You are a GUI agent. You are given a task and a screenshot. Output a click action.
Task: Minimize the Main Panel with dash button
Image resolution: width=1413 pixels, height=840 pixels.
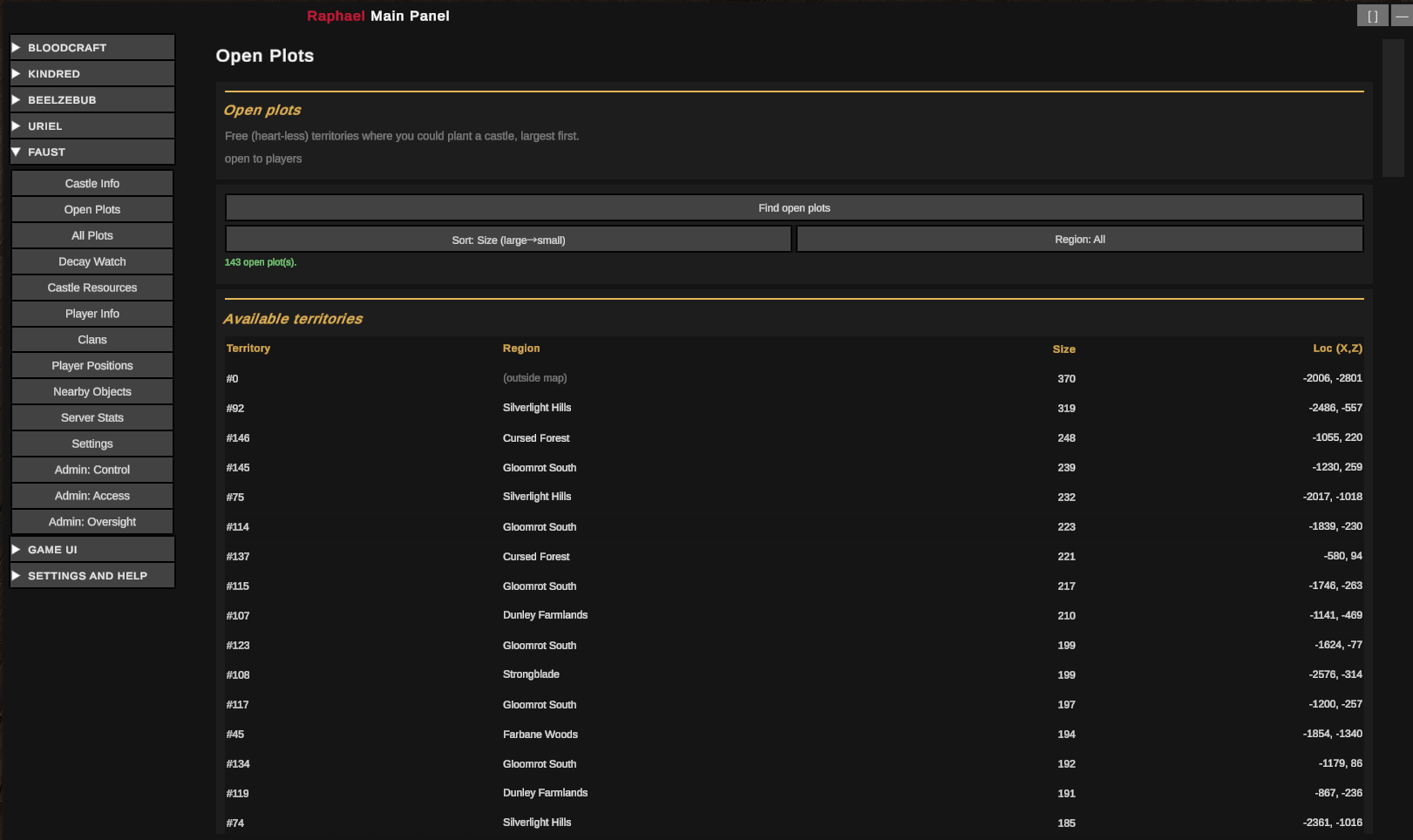point(1402,16)
